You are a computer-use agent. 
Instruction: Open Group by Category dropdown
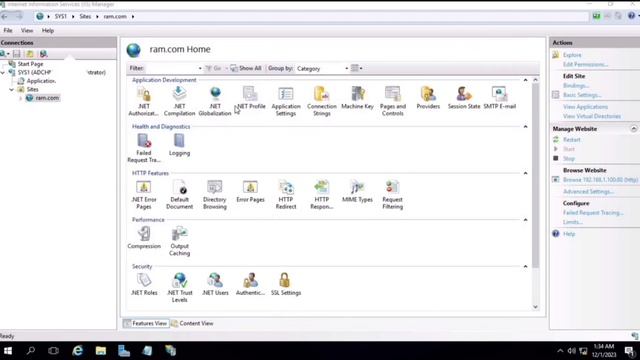322,68
